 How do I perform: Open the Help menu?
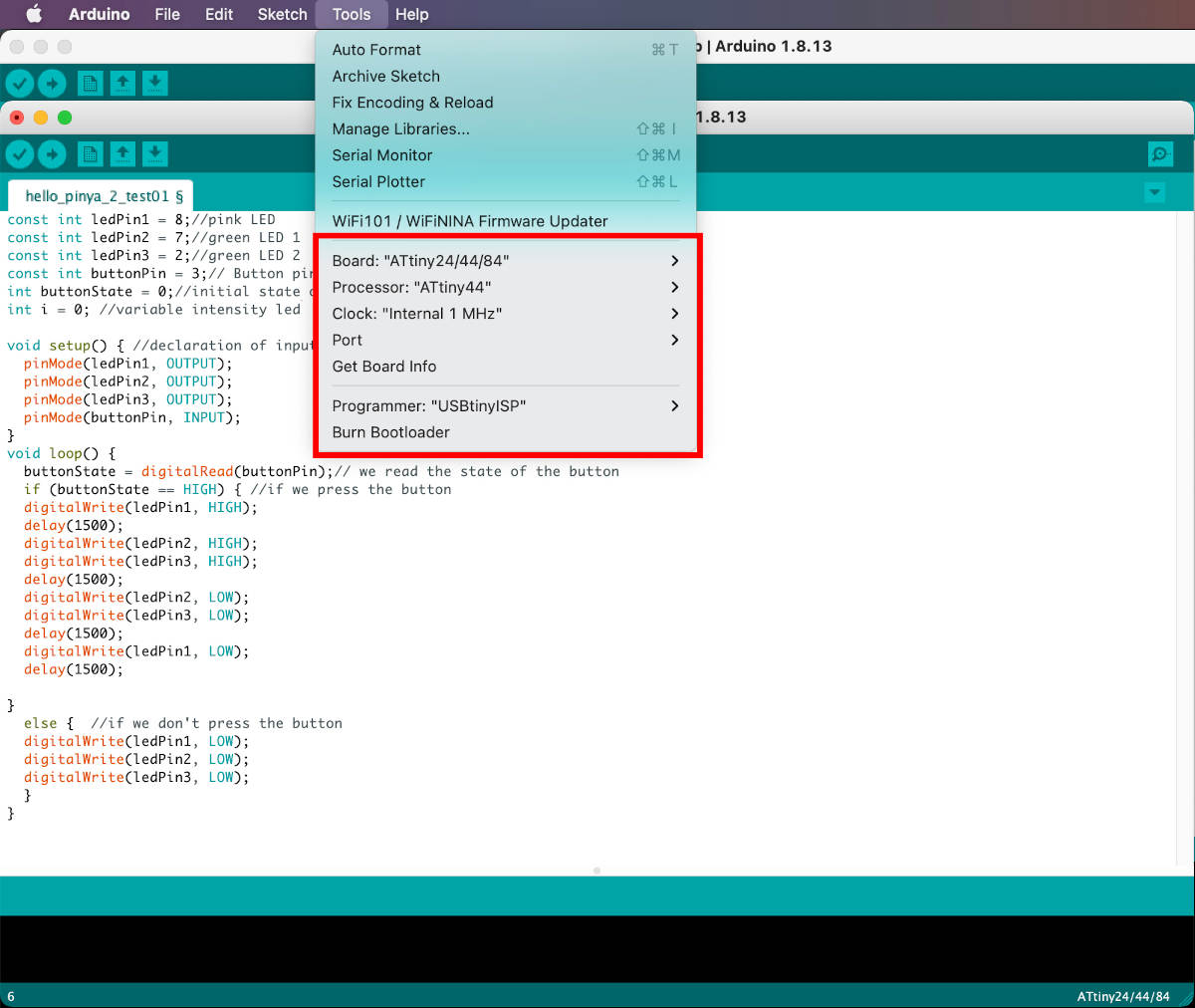411,14
